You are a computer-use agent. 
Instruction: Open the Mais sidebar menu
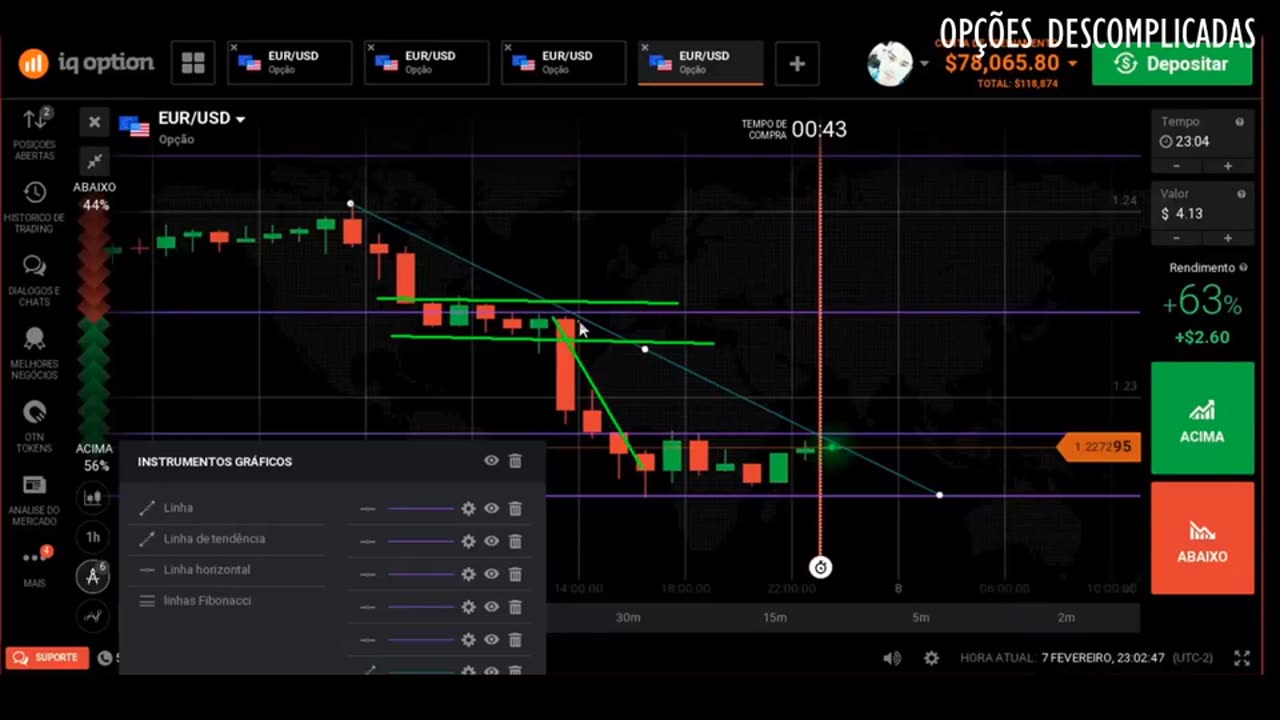pyautogui.click(x=35, y=566)
